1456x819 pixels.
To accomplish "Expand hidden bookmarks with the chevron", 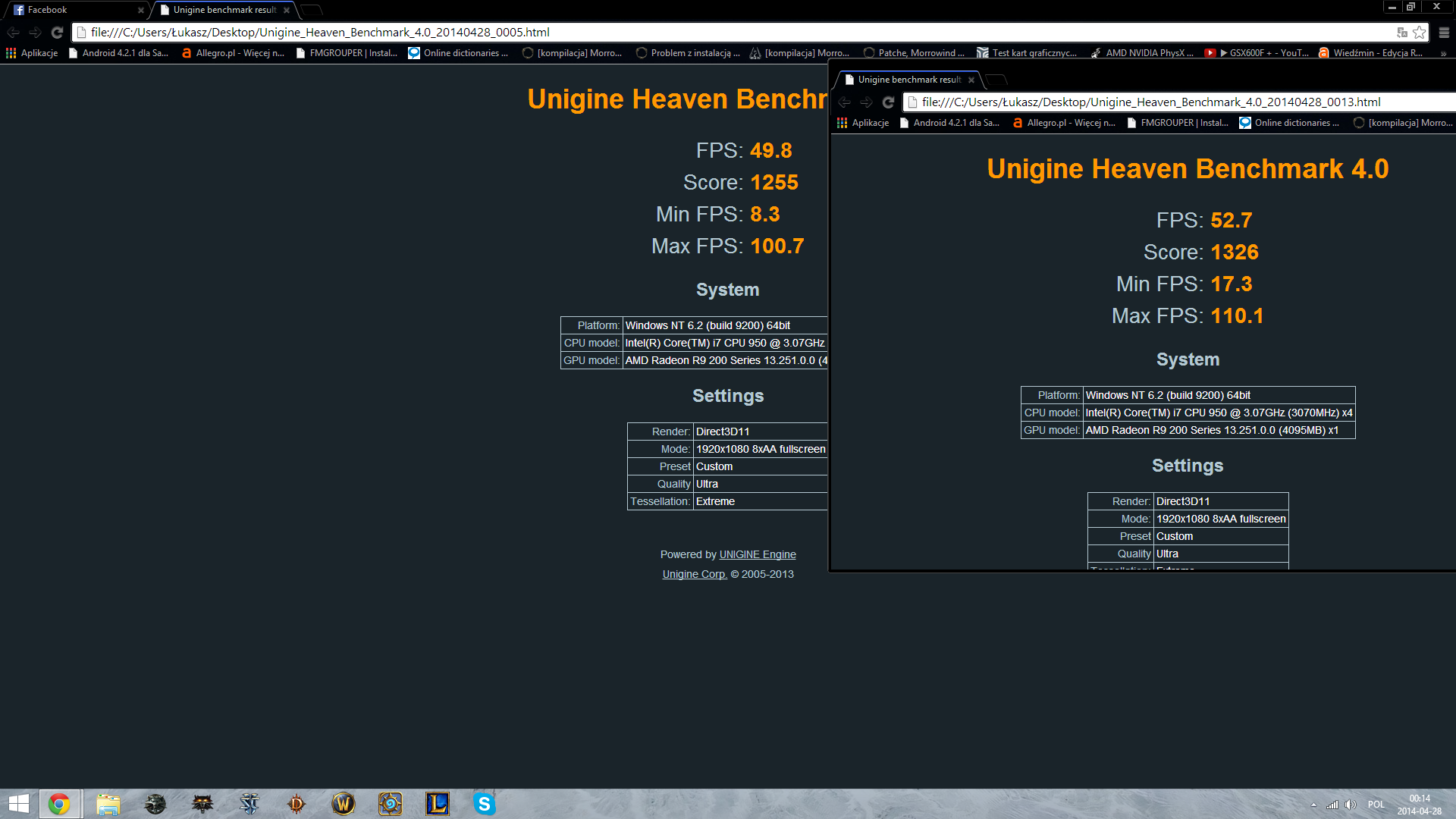I will [x=1443, y=53].
